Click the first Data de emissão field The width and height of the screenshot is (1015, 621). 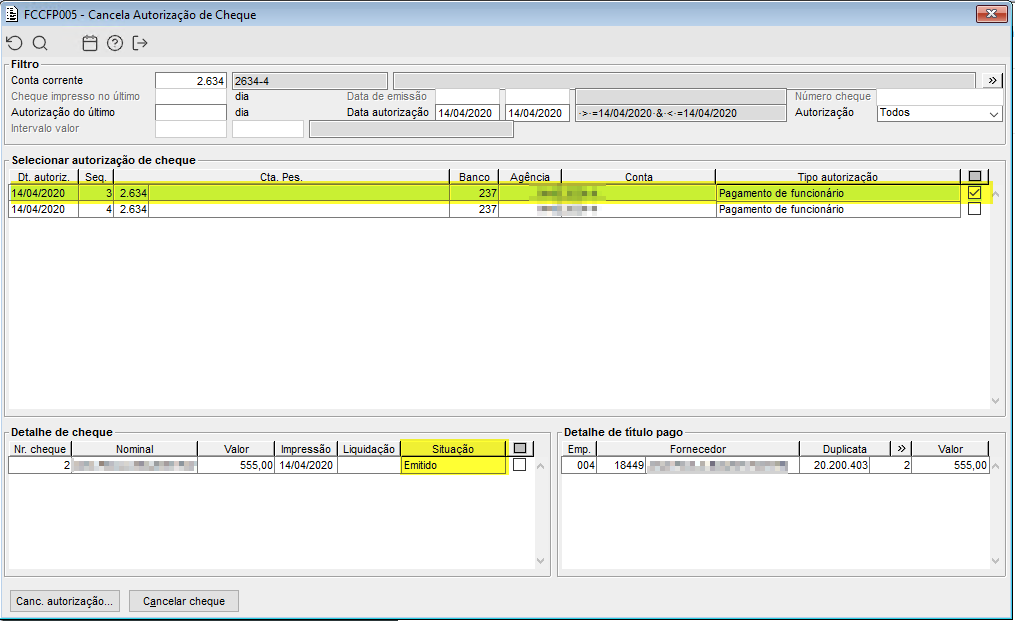pos(467,96)
